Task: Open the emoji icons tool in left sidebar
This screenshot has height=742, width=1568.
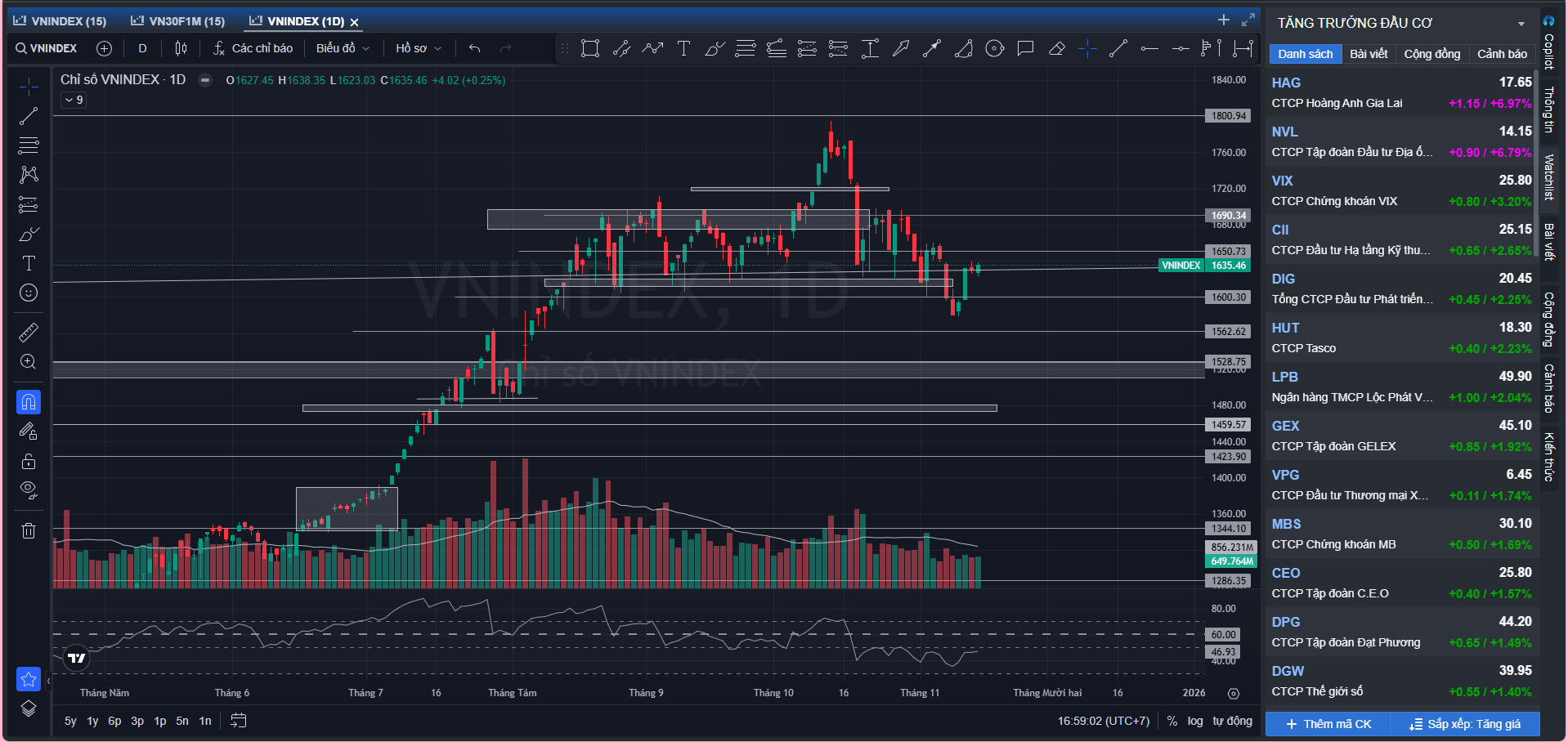Action: coord(29,293)
